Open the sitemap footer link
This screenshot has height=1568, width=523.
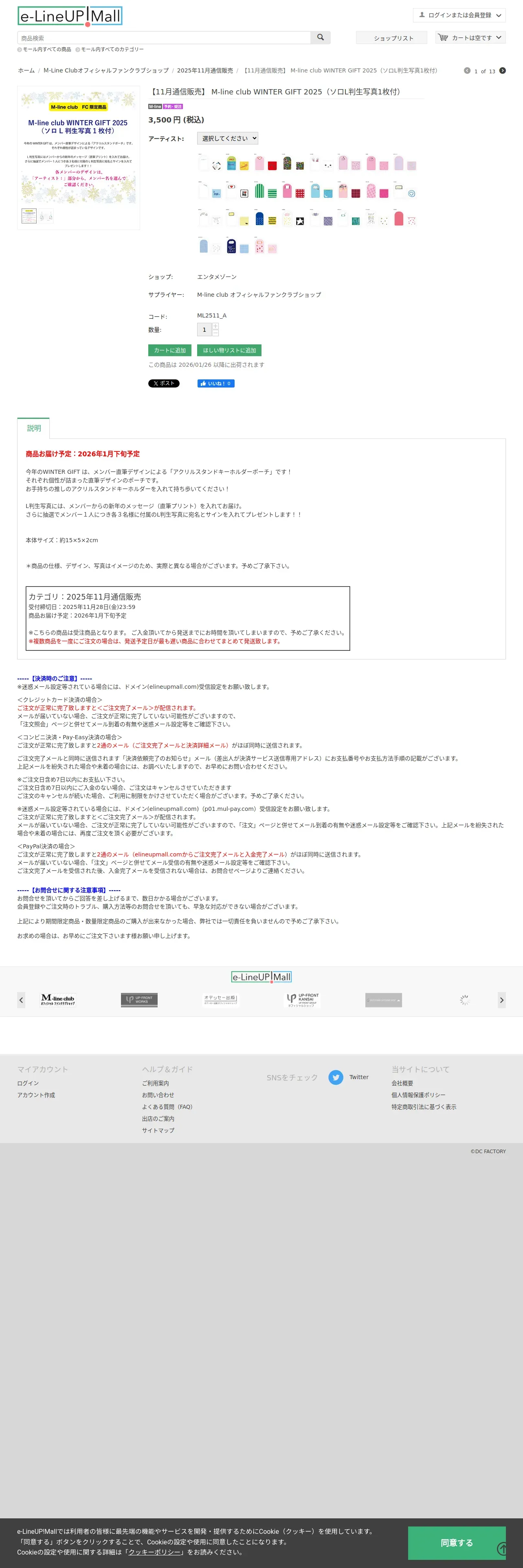(x=158, y=1130)
